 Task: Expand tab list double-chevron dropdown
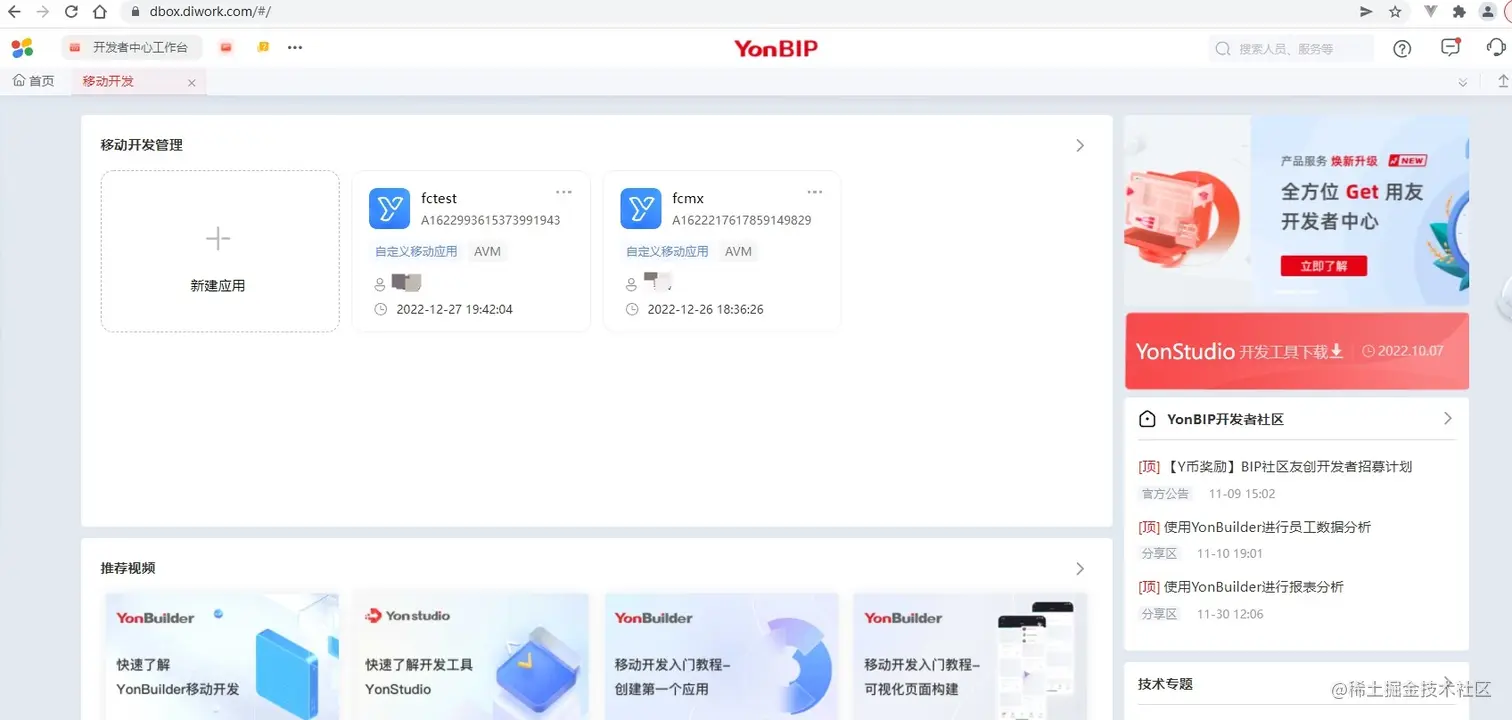[x=1463, y=82]
